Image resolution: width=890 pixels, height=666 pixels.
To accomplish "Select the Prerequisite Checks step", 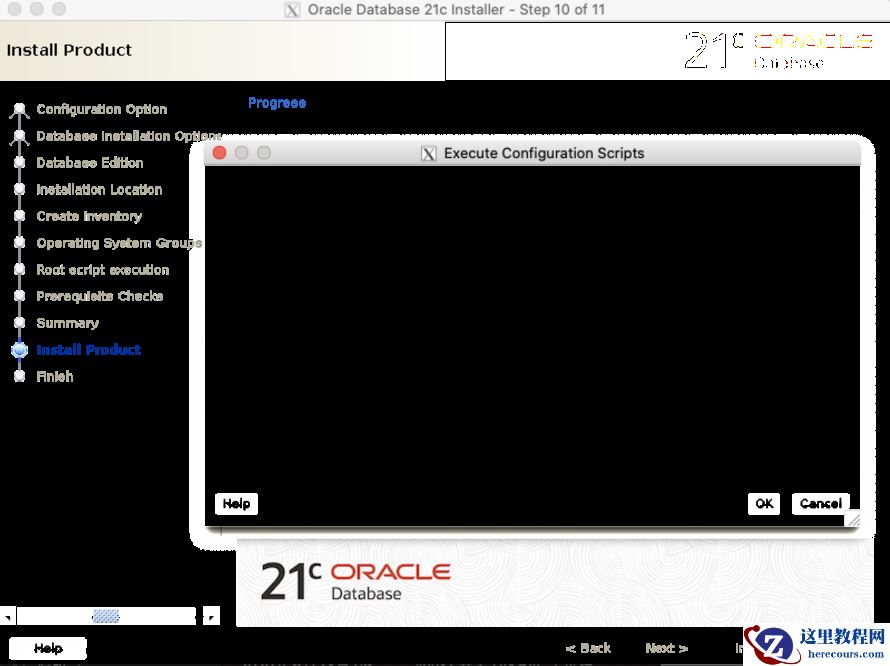I will (100, 296).
